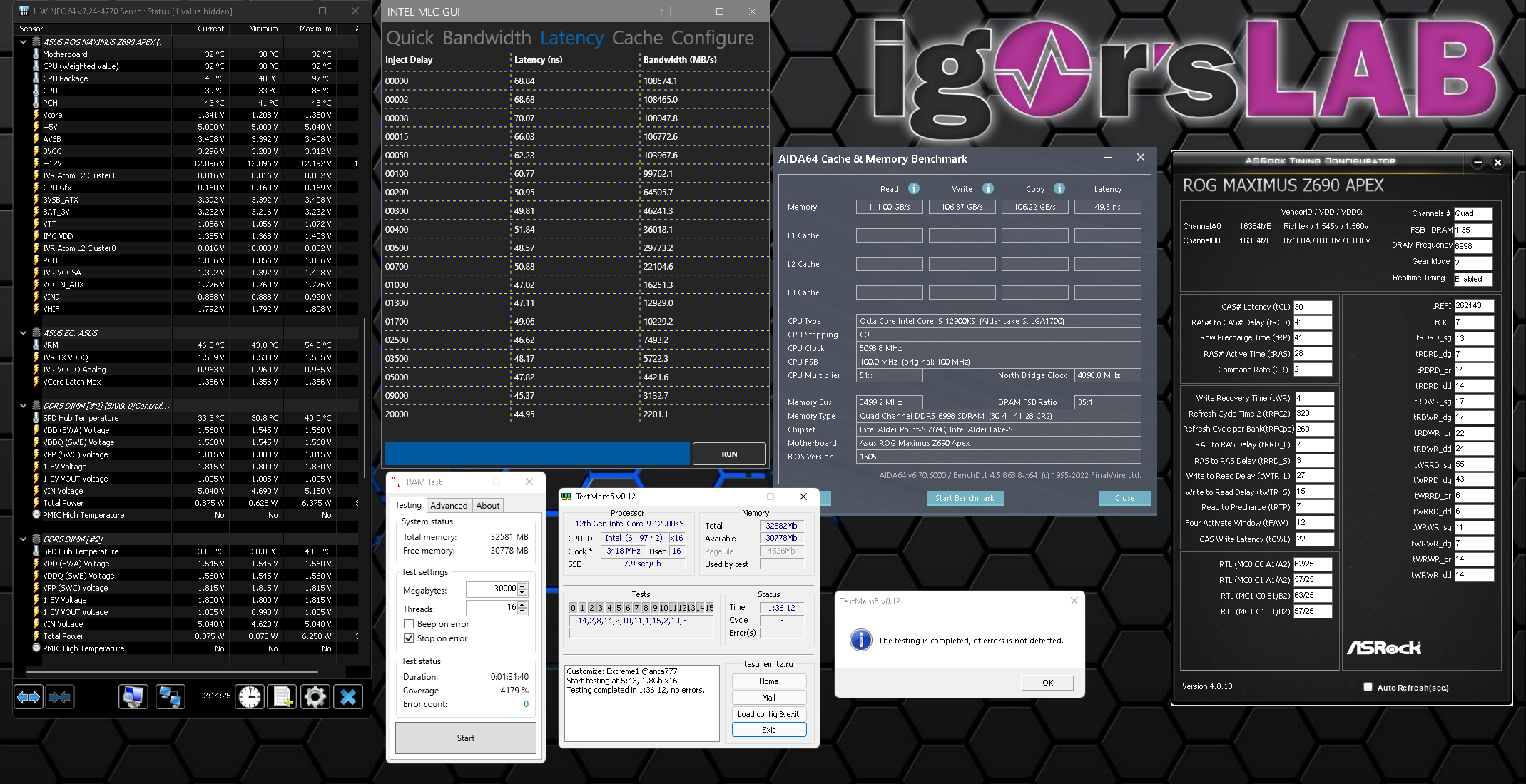Click the Copy info icon in AIDA64
This screenshot has height=784, width=1526.
click(x=1059, y=188)
